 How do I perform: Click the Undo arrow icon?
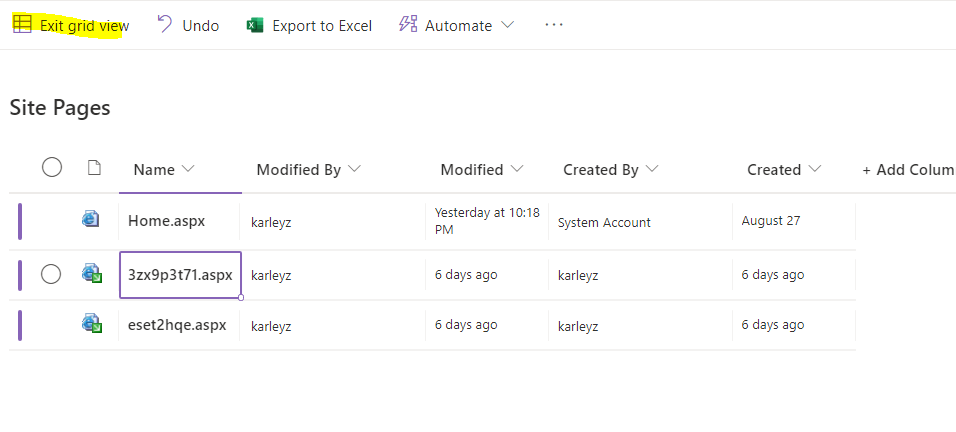click(x=165, y=25)
